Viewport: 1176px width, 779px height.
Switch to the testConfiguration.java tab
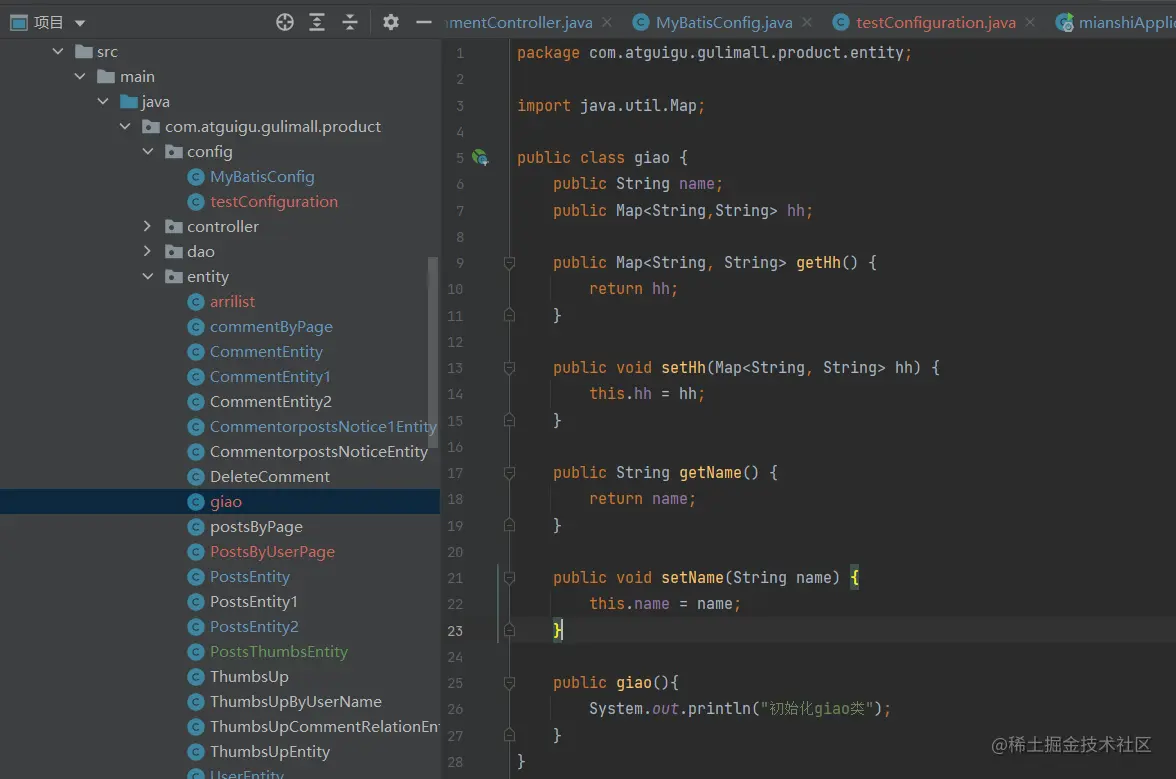[936, 22]
